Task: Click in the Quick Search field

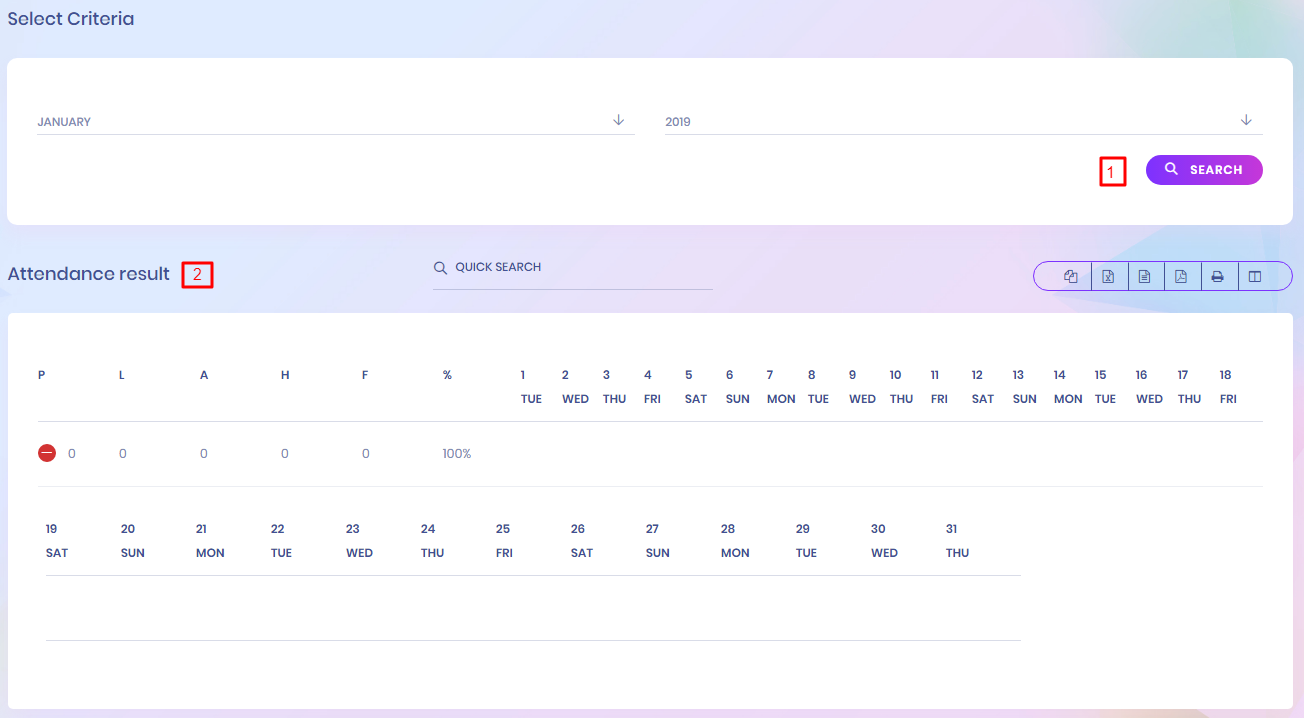Action: coord(580,268)
